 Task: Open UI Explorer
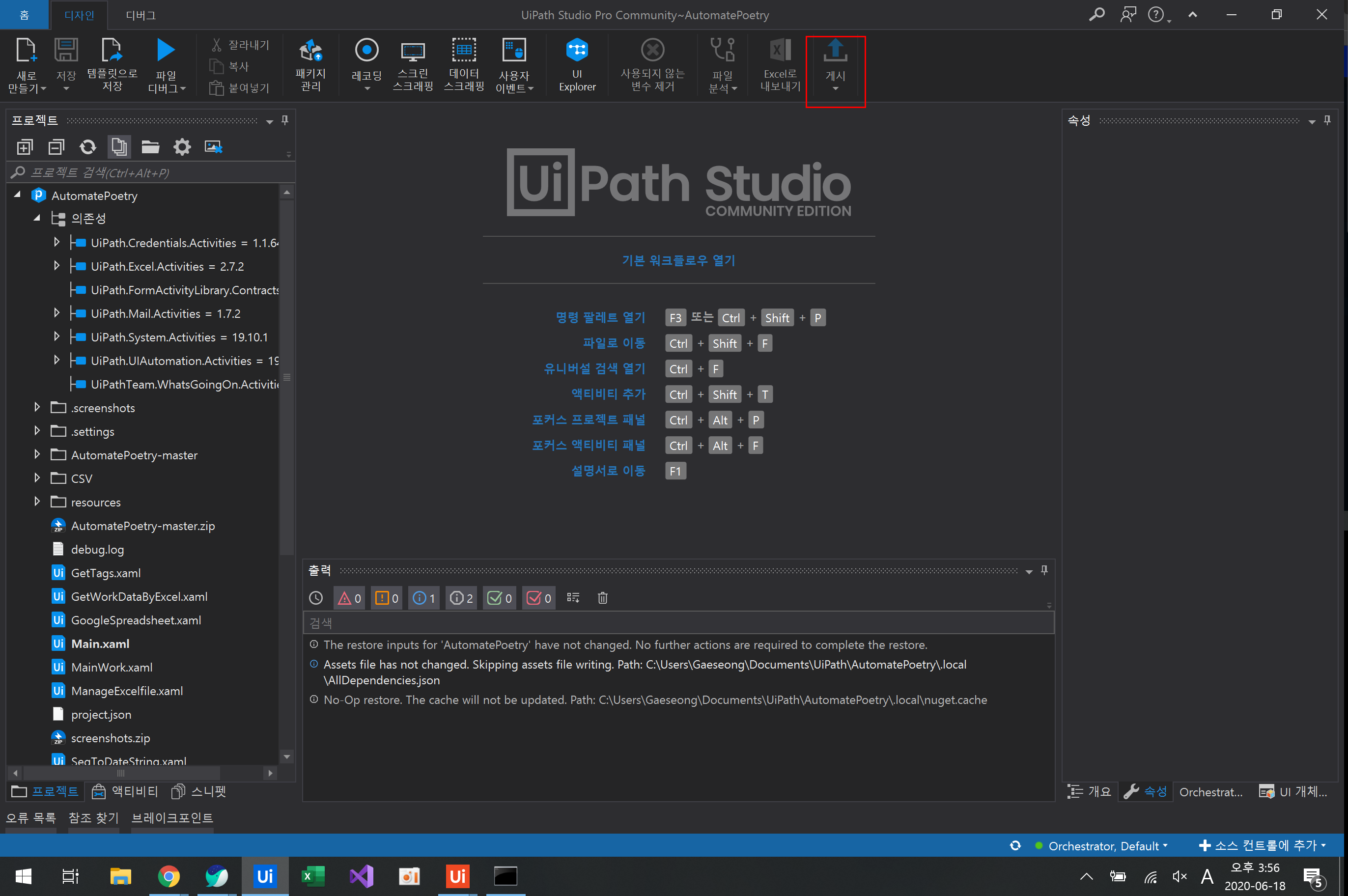click(x=577, y=65)
